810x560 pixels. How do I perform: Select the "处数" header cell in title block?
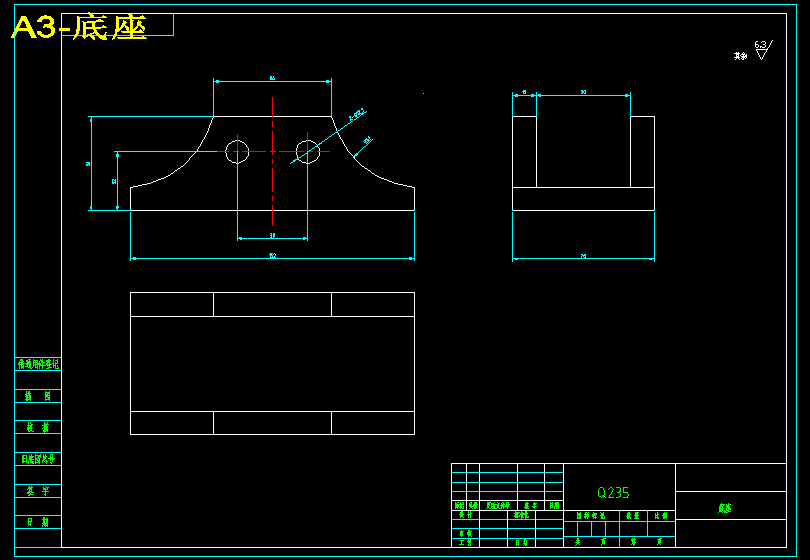pos(473,506)
